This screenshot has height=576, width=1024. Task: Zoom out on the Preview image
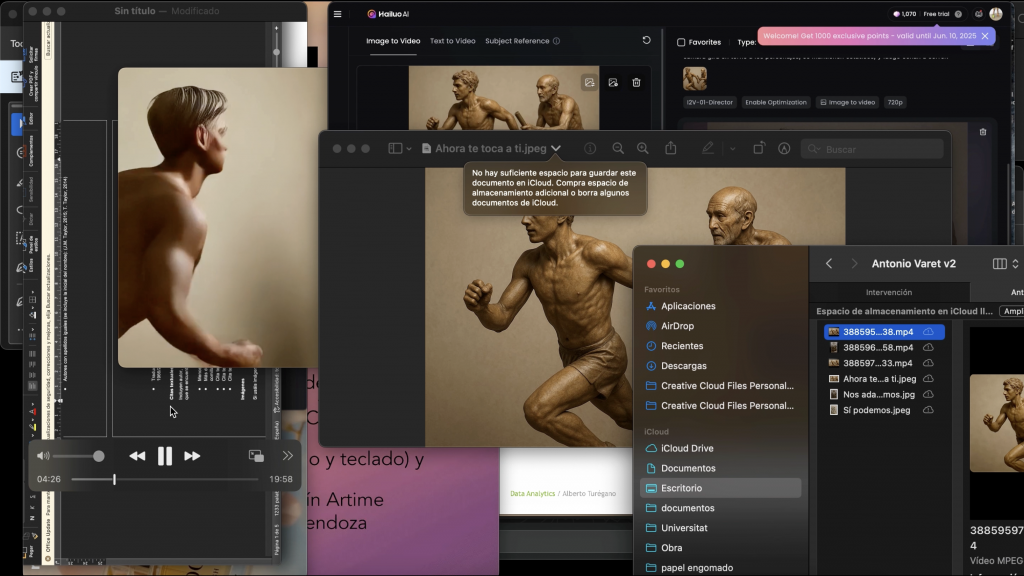(x=618, y=148)
